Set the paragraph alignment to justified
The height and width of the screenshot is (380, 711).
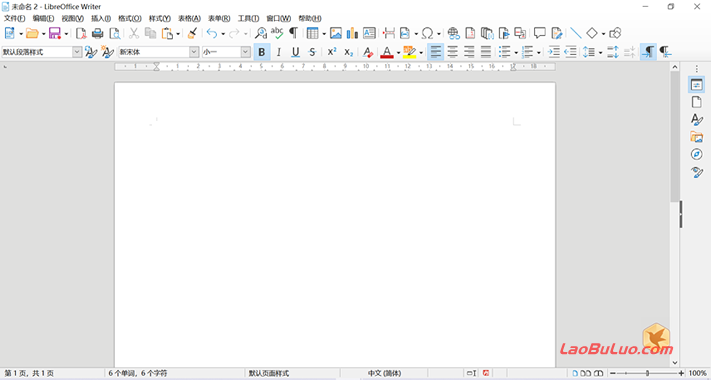point(486,52)
